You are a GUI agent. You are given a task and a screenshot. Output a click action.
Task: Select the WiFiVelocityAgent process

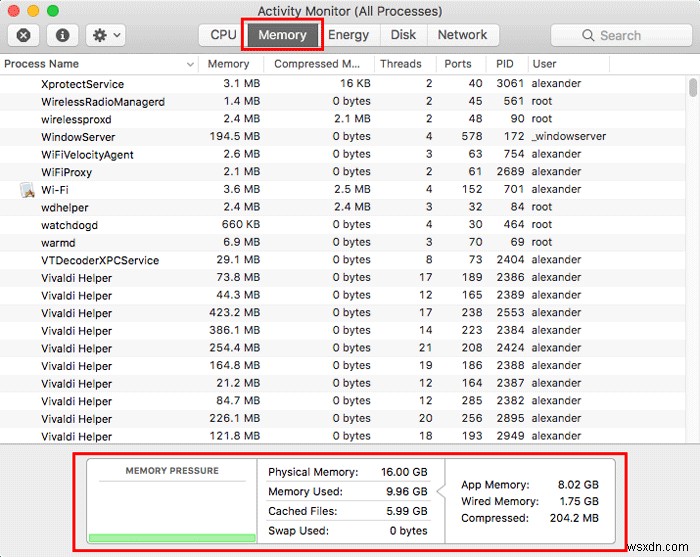point(343,154)
